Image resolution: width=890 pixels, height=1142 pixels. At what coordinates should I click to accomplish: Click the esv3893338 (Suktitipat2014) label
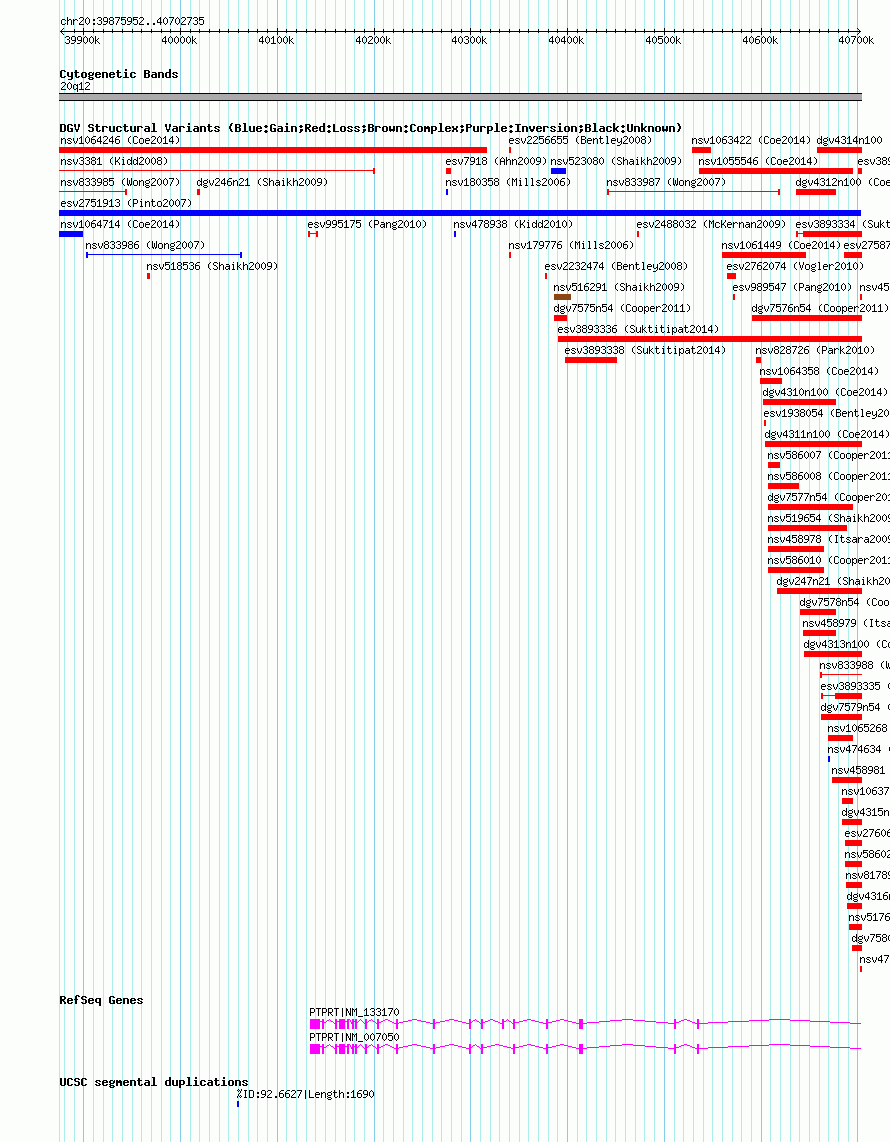point(645,350)
